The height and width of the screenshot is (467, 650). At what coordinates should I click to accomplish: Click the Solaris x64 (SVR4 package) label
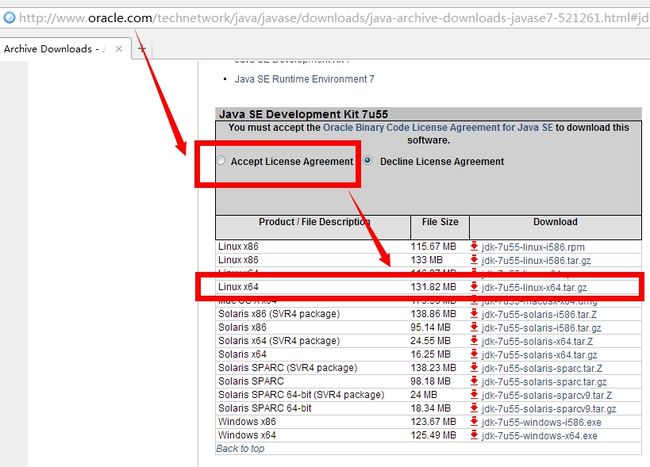coord(279,341)
